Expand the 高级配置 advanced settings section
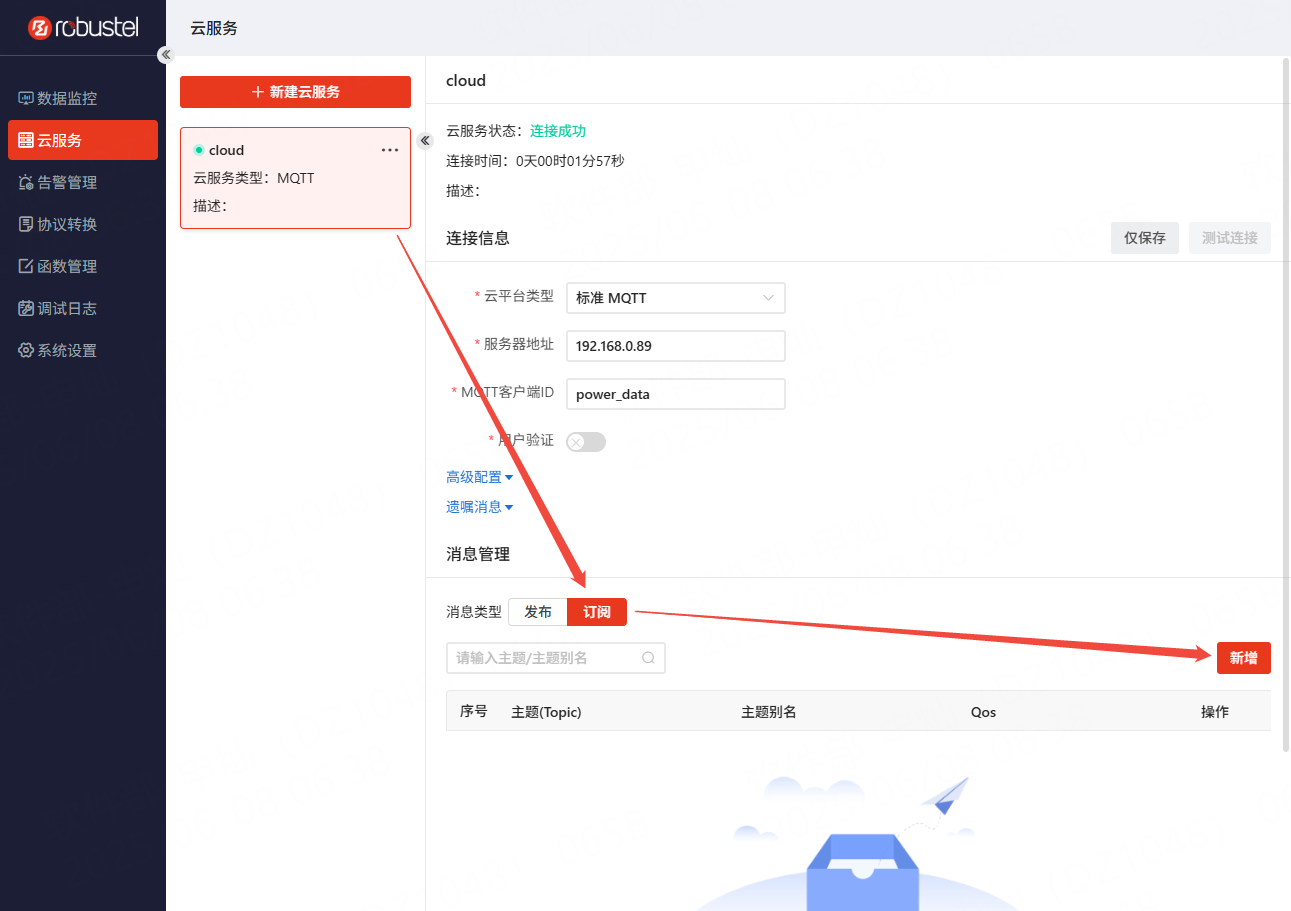Image resolution: width=1291 pixels, height=911 pixels. (479, 478)
